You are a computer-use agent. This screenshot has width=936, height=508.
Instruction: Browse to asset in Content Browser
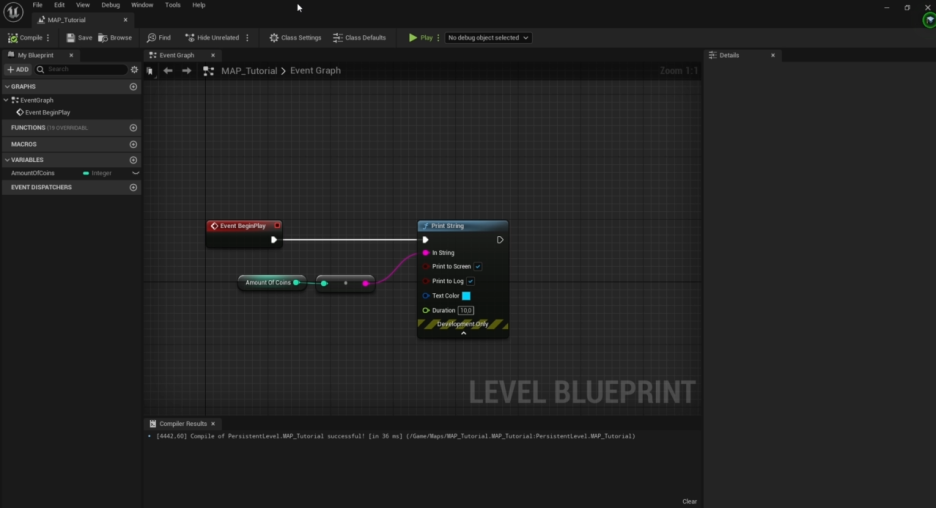click(x=115, y=38)
